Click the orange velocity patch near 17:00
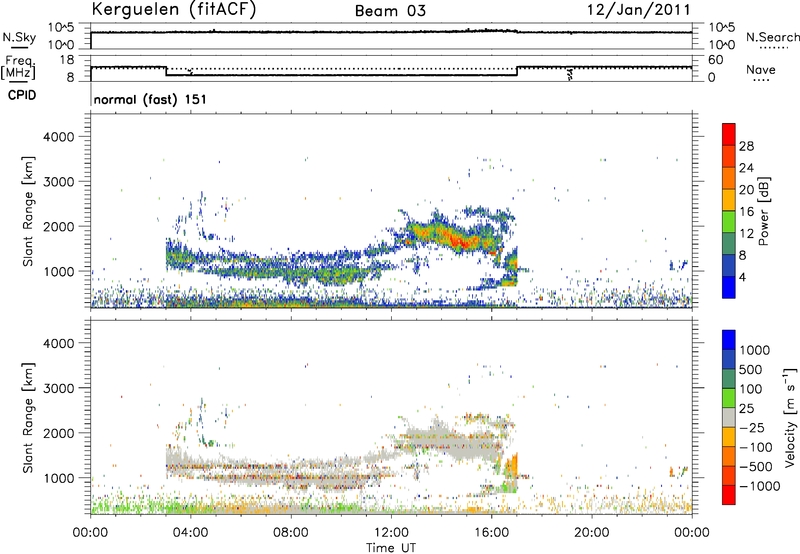Viewport: 800px width, 554px height. tap(512, 466)
